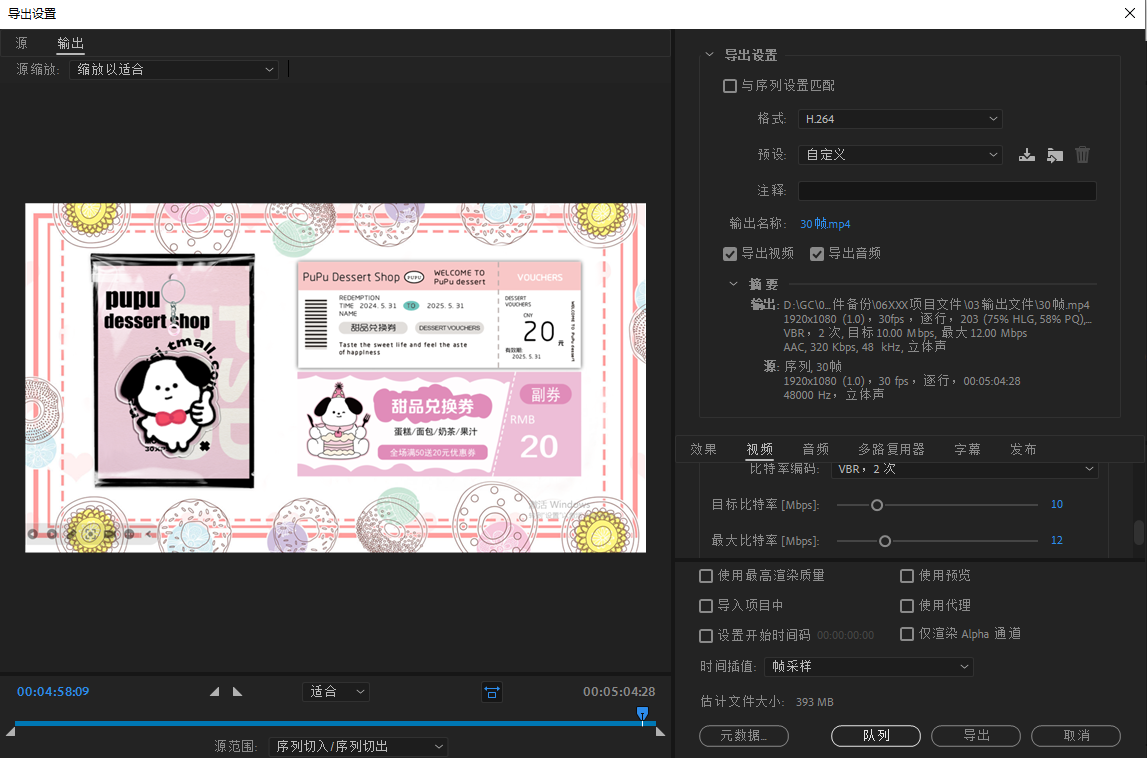
Task: Click the import preset folder icon
Action: tap(1054, 155)
